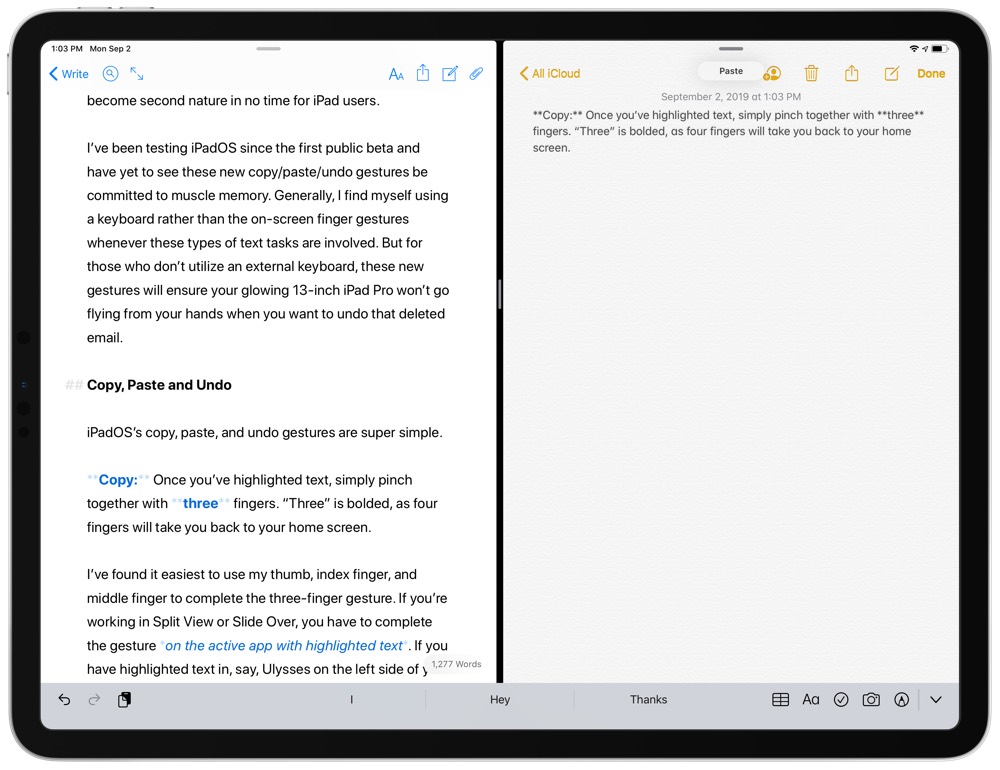1000x770 pixels.
Task: Tap the "I've been testing iPadOS" paragraph
Action: (268, 242)
